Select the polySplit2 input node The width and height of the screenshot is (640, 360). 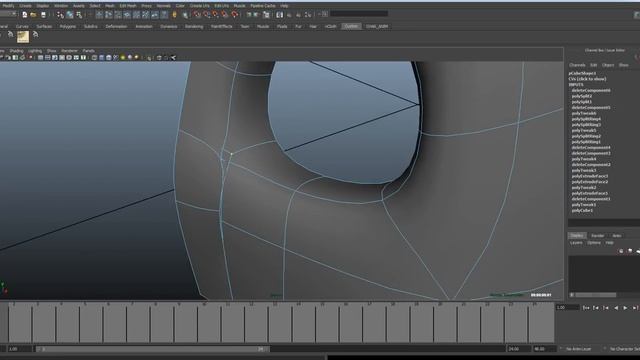point(582,96)
